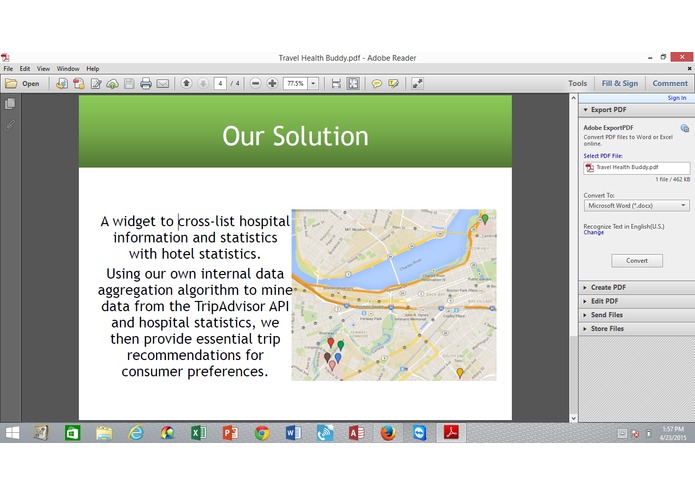Open the File menu
The height and width of the screenshot is (494, 695).
click(8, 69)
